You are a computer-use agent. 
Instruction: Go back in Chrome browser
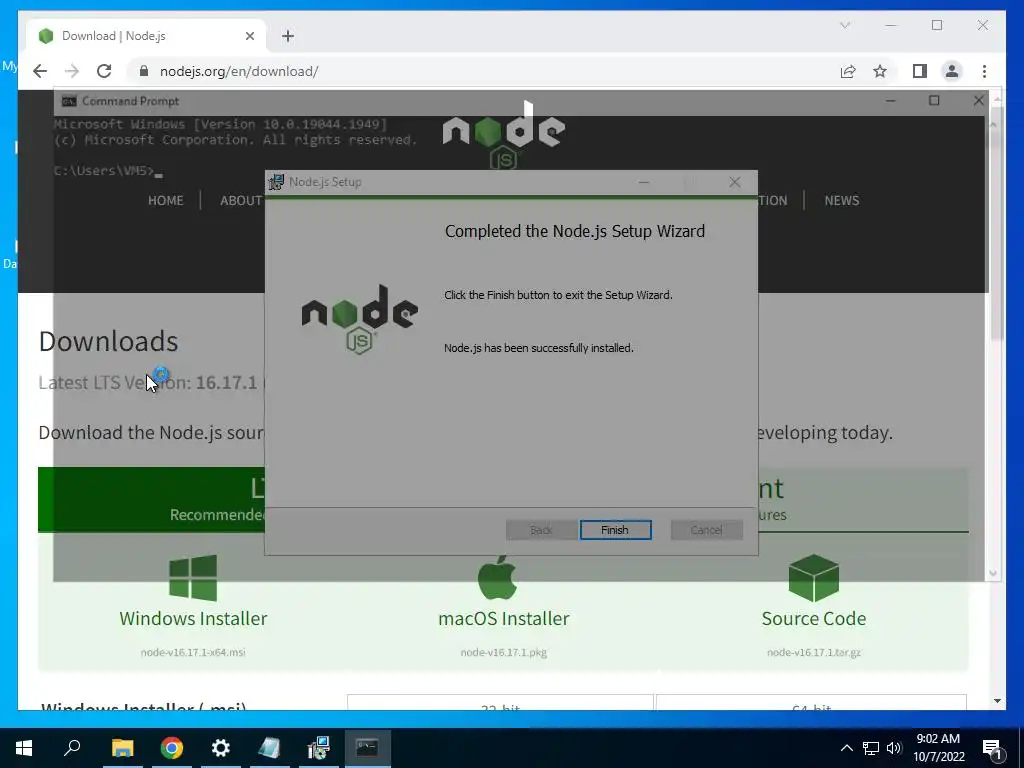click(40, 71)
